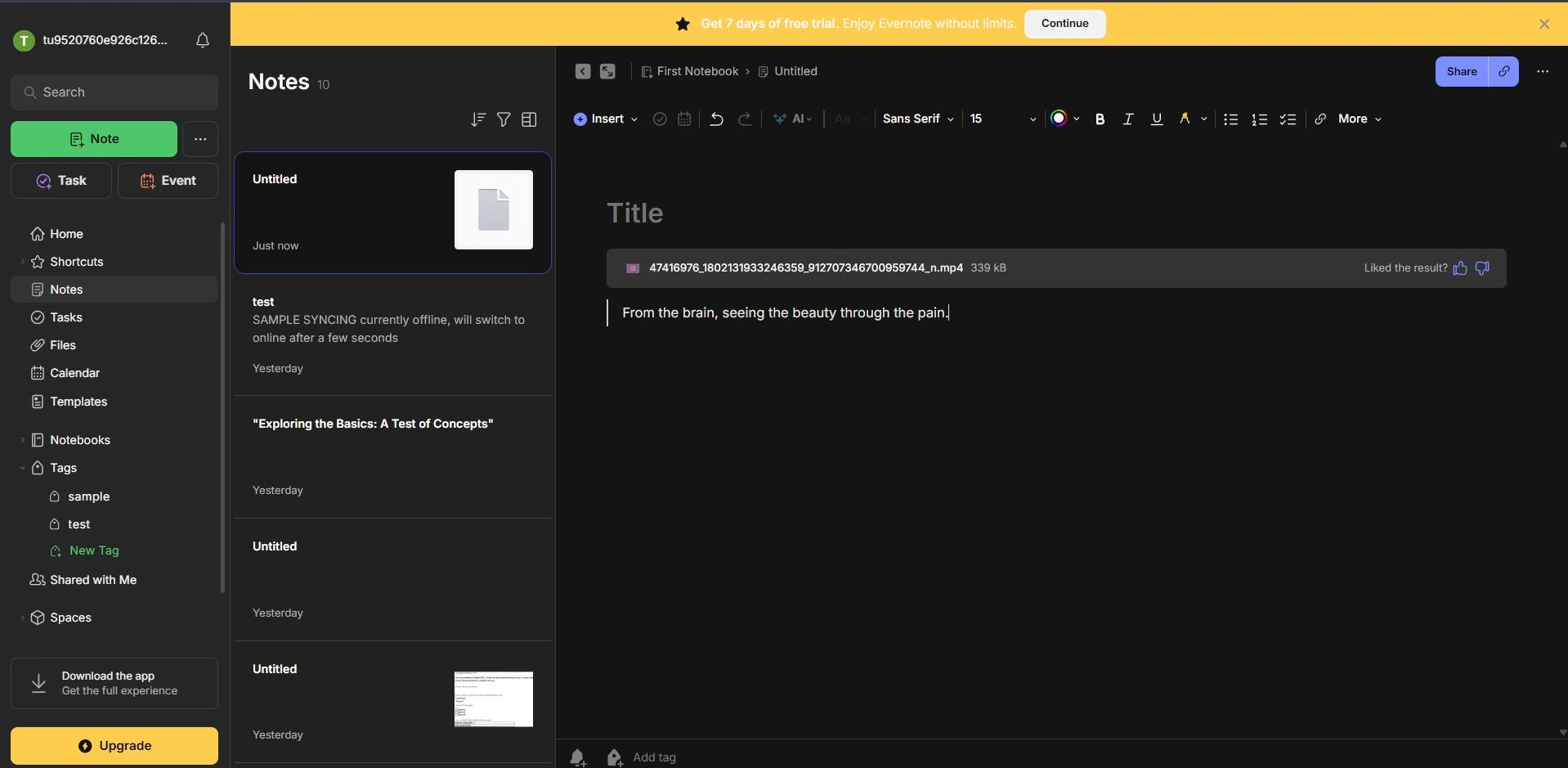Add a reminder with the bell icon

pyautogui.click(x=578, y=757)
